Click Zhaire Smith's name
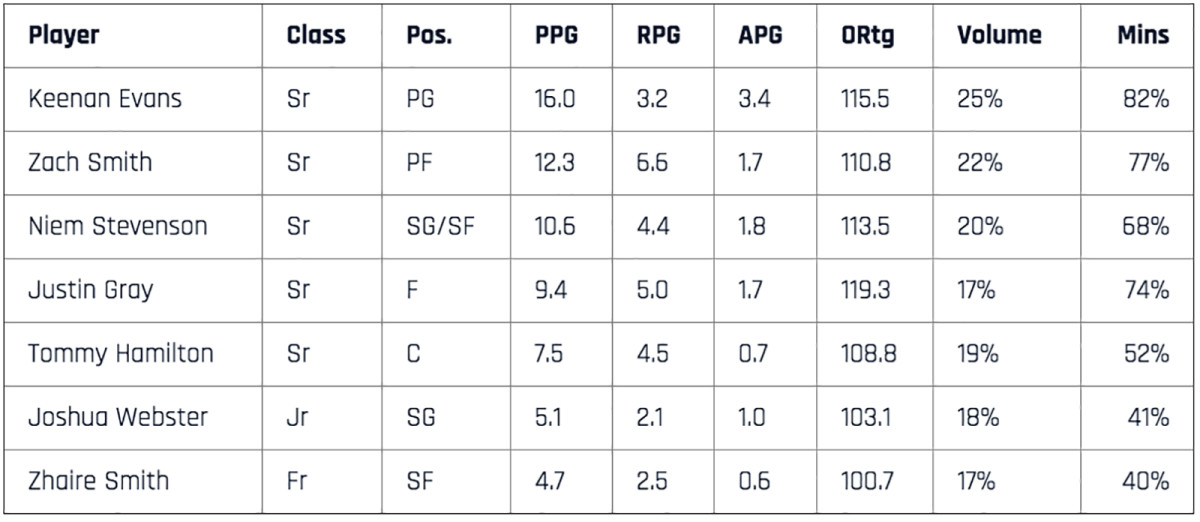This screenshot has height=522, width=1200. point(98,480)
